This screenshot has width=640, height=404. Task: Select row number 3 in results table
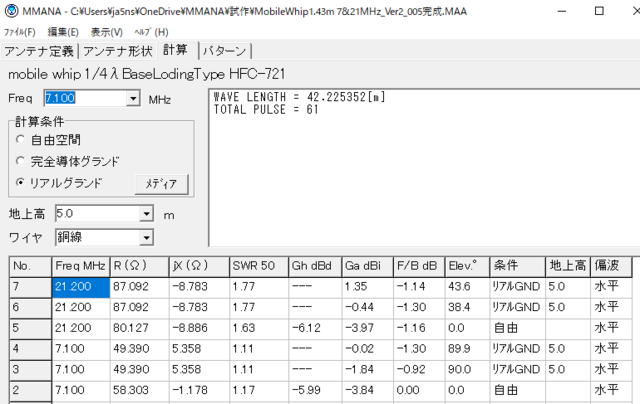click(31, 371)
